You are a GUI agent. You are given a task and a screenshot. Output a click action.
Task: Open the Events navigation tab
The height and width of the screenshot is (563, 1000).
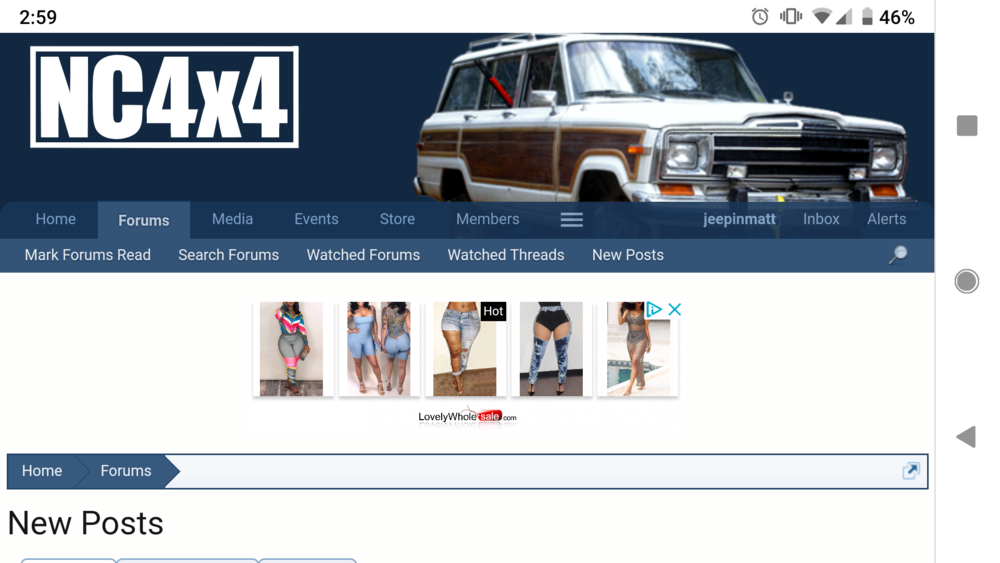tap(316, 219)
